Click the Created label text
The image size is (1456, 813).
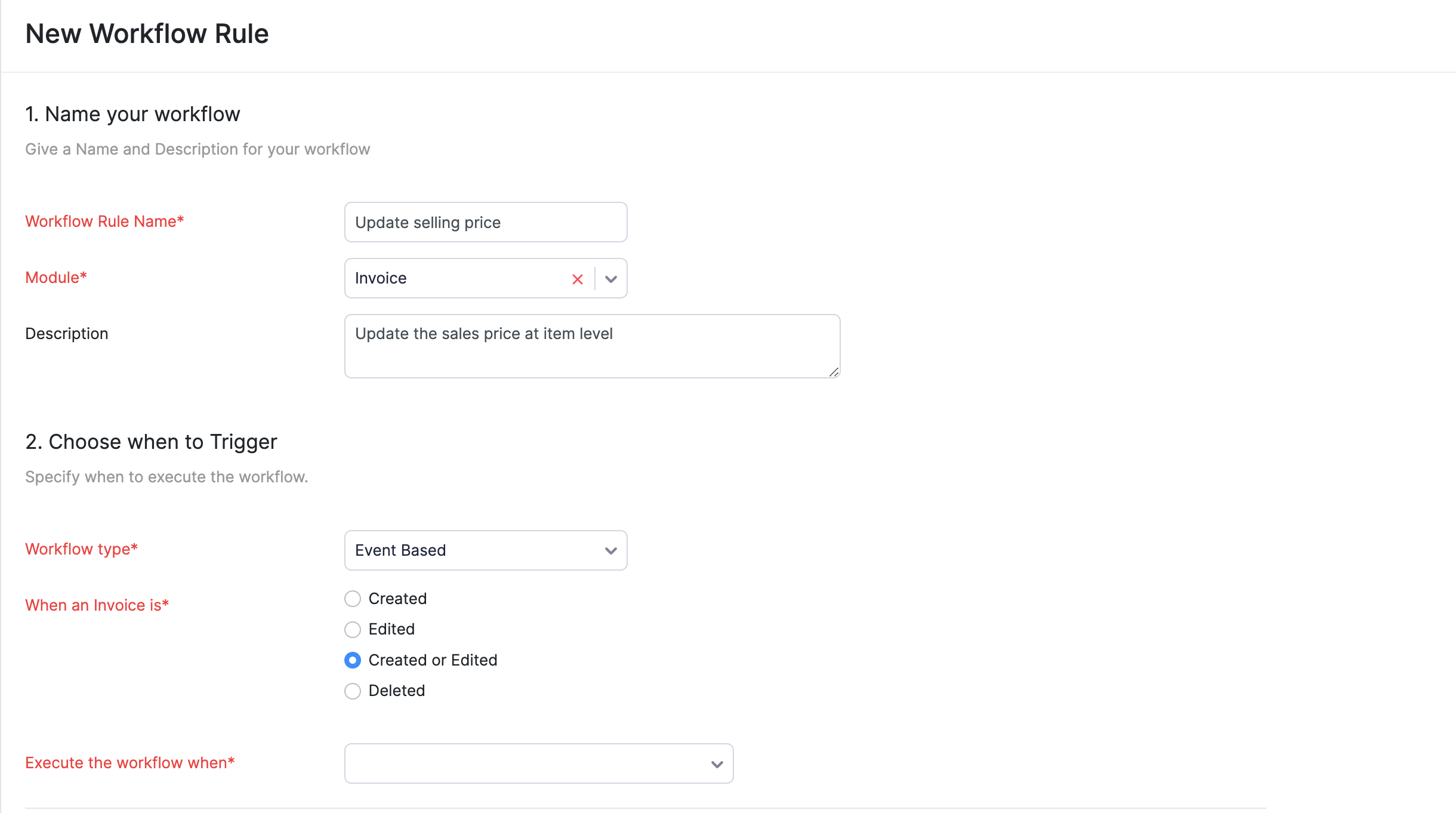coord(397,599)
